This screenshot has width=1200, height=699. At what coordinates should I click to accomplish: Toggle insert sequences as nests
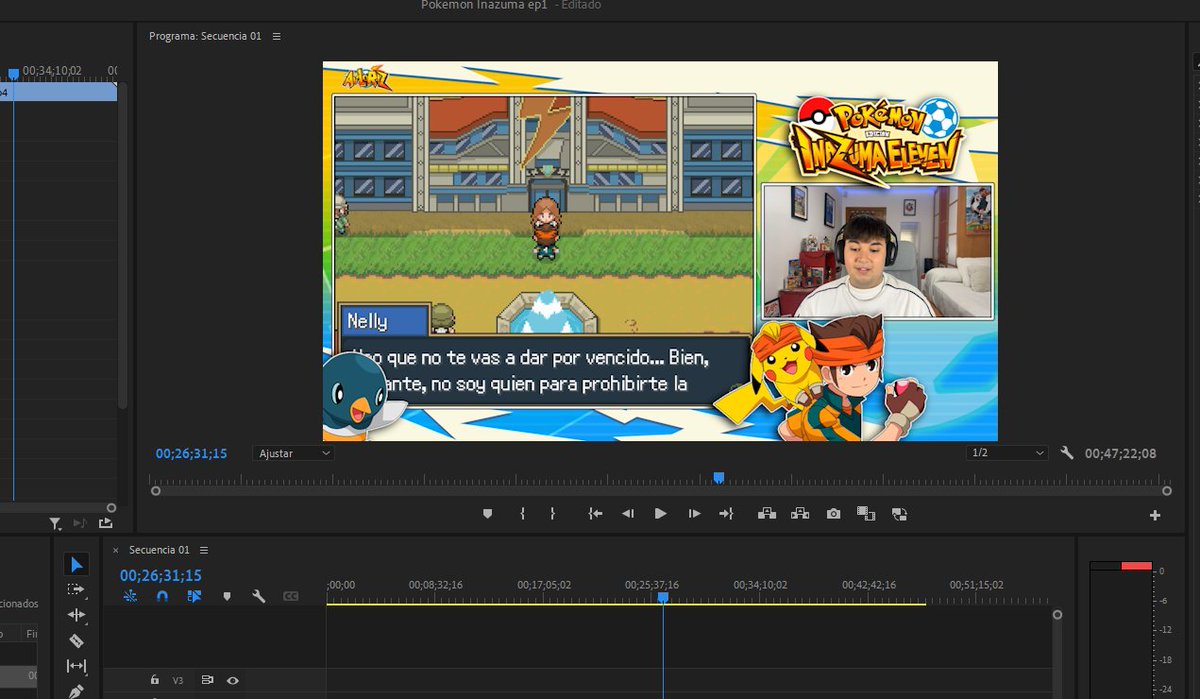[130, 596]
